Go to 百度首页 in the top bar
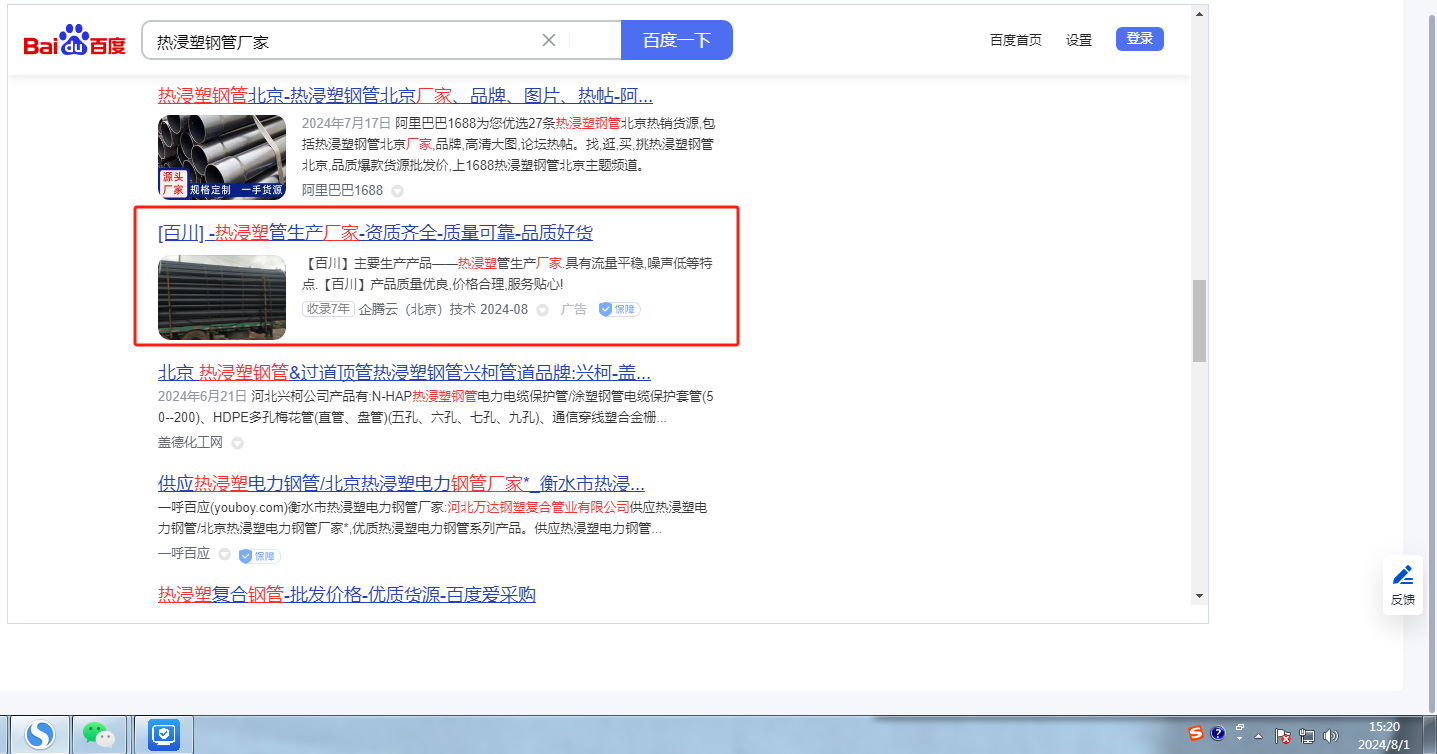This screenshot has height=754, width=1437. click(x=1015, y=40)
